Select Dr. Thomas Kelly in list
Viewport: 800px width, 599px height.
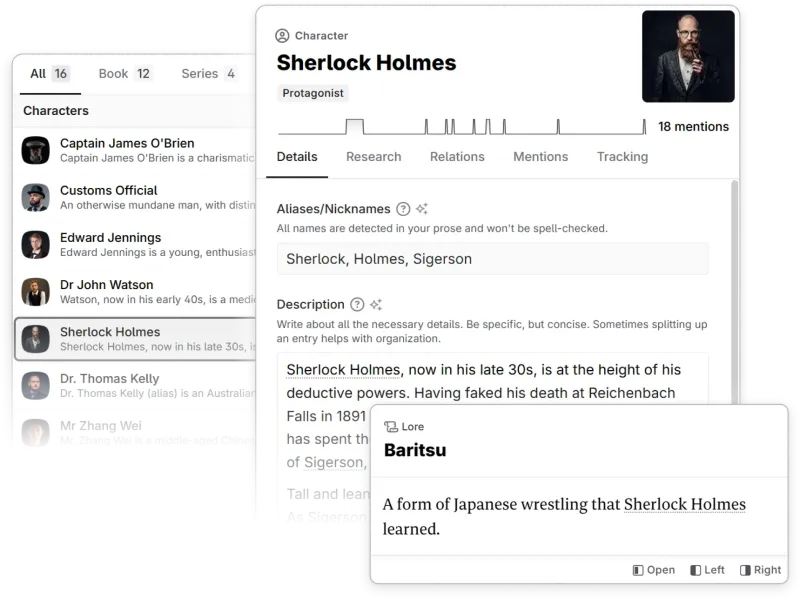pyautogui.click(x=135, y=386)
